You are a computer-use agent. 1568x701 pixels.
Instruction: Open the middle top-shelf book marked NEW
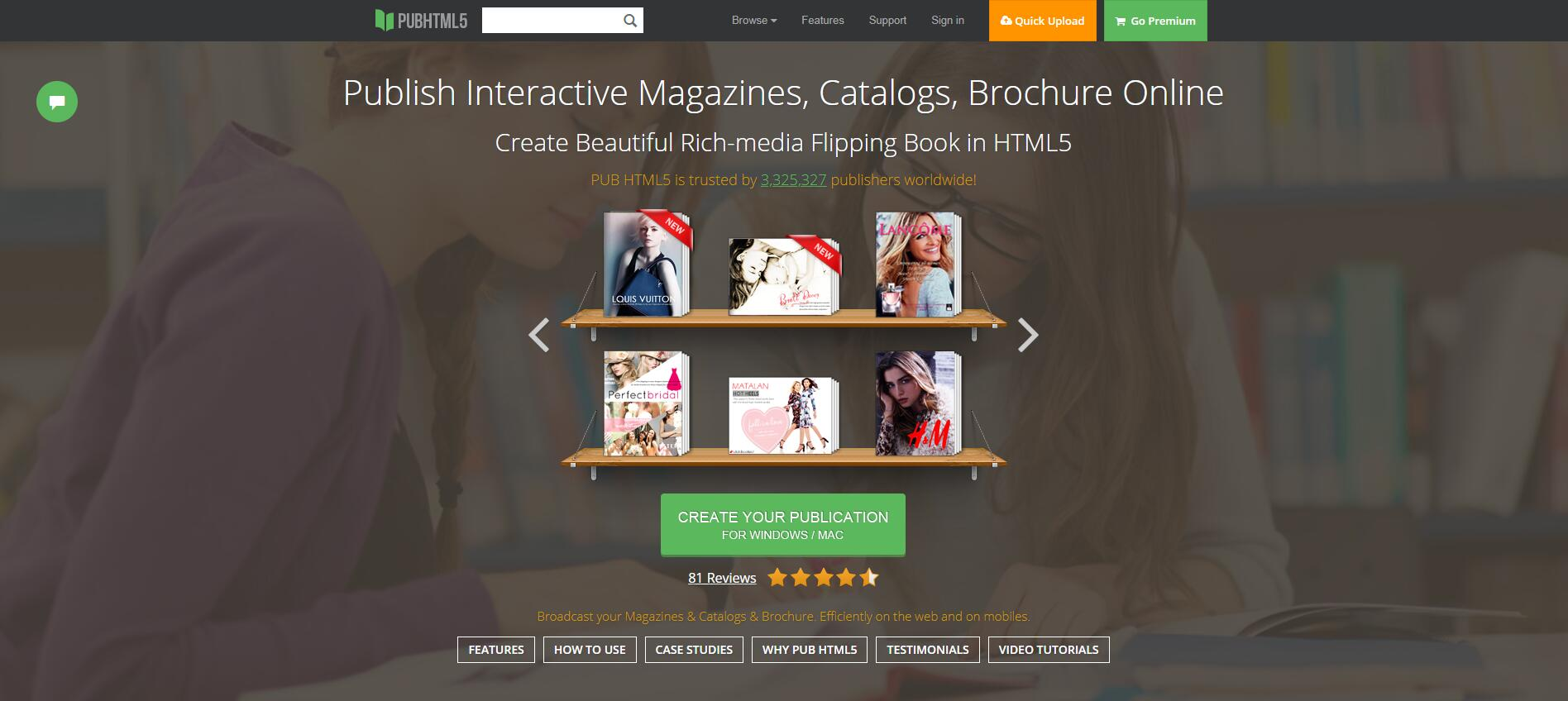[784, 275]
